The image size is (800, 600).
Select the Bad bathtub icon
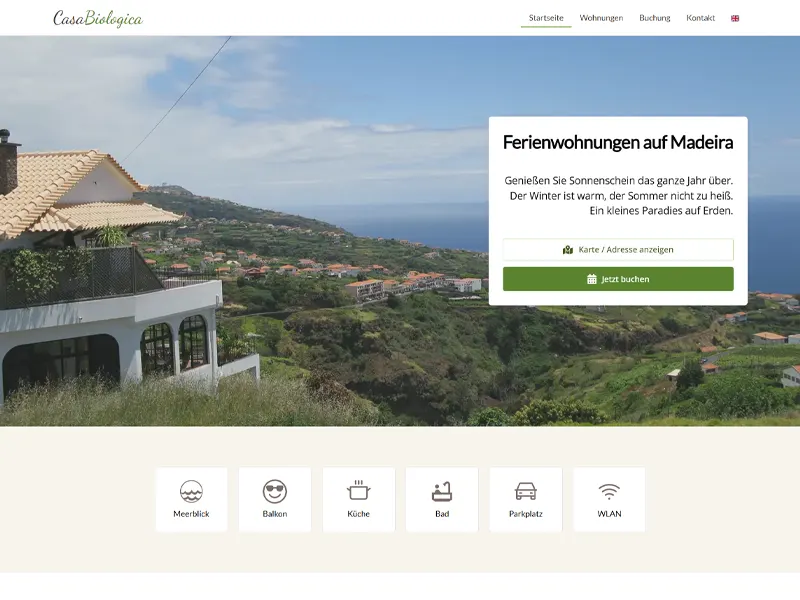442,491
